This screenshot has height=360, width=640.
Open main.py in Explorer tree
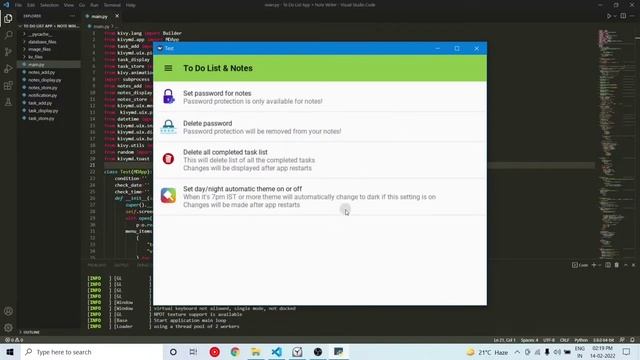(36, 64)
